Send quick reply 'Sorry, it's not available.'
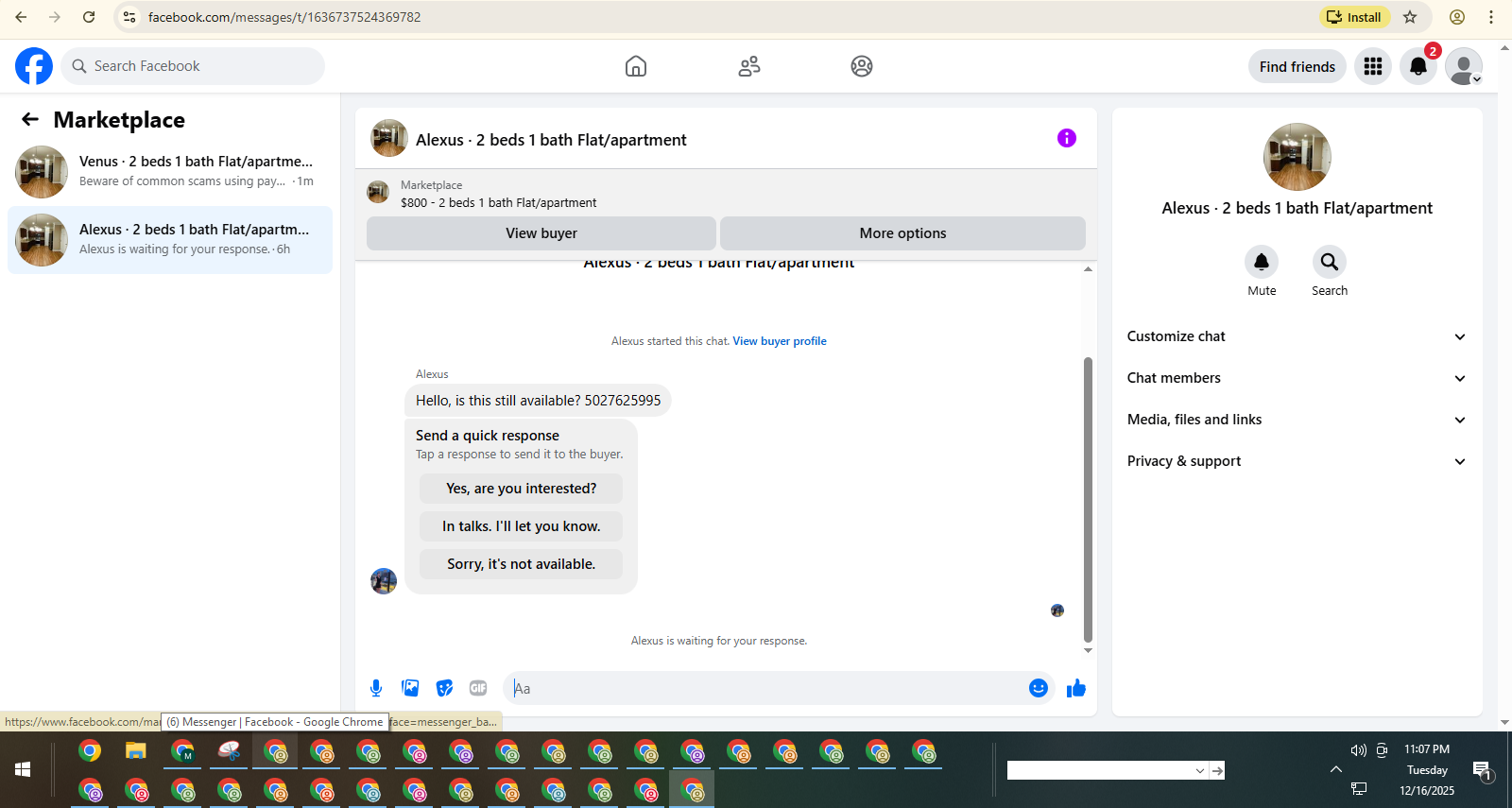The width and height of the screenshot is (1512, 808). coord(521,564)
